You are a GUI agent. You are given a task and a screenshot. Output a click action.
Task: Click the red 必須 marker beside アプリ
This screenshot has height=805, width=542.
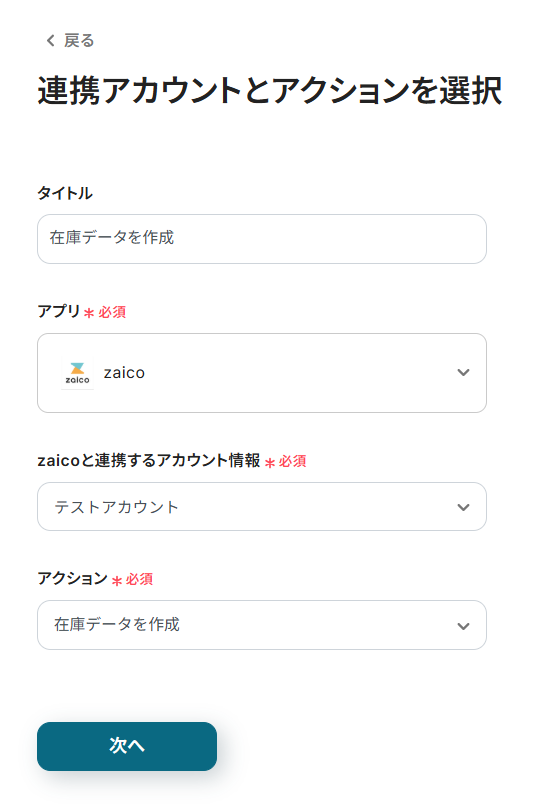click(105, 312)
